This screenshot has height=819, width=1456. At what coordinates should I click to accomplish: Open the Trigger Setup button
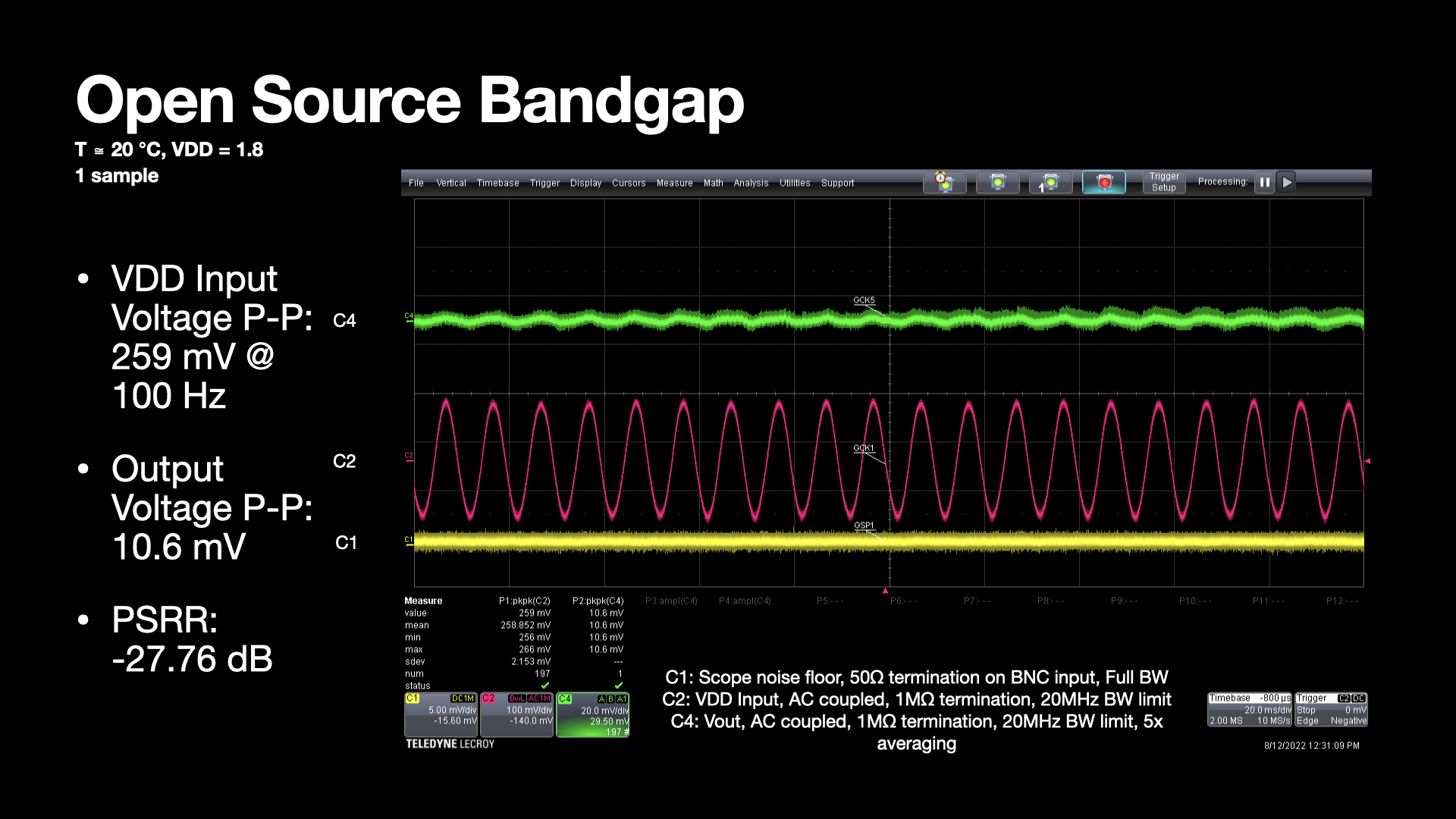tap(1163, 182)
